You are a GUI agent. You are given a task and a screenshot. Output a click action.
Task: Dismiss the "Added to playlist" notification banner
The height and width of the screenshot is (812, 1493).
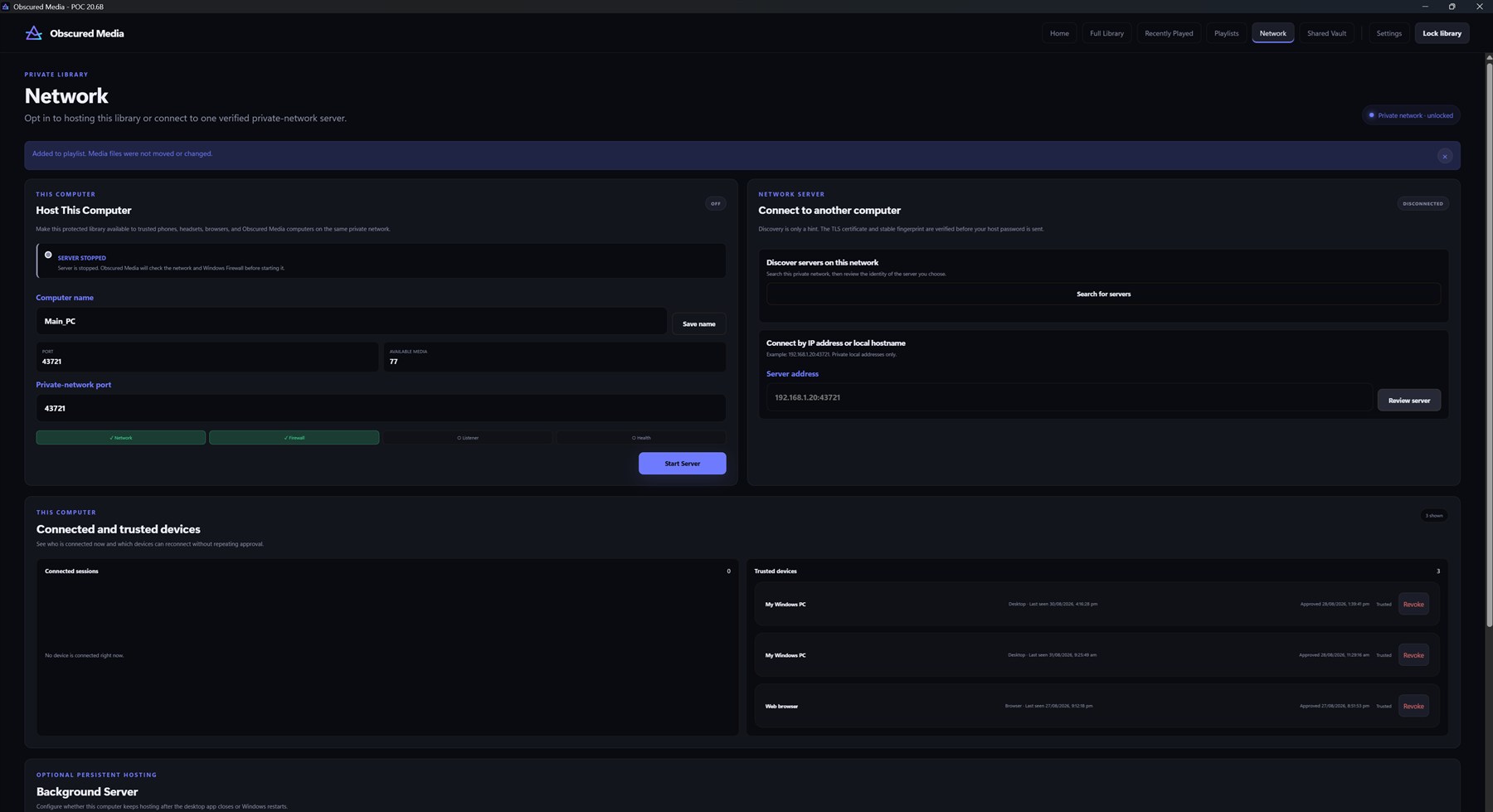[x=1444, y=156]
